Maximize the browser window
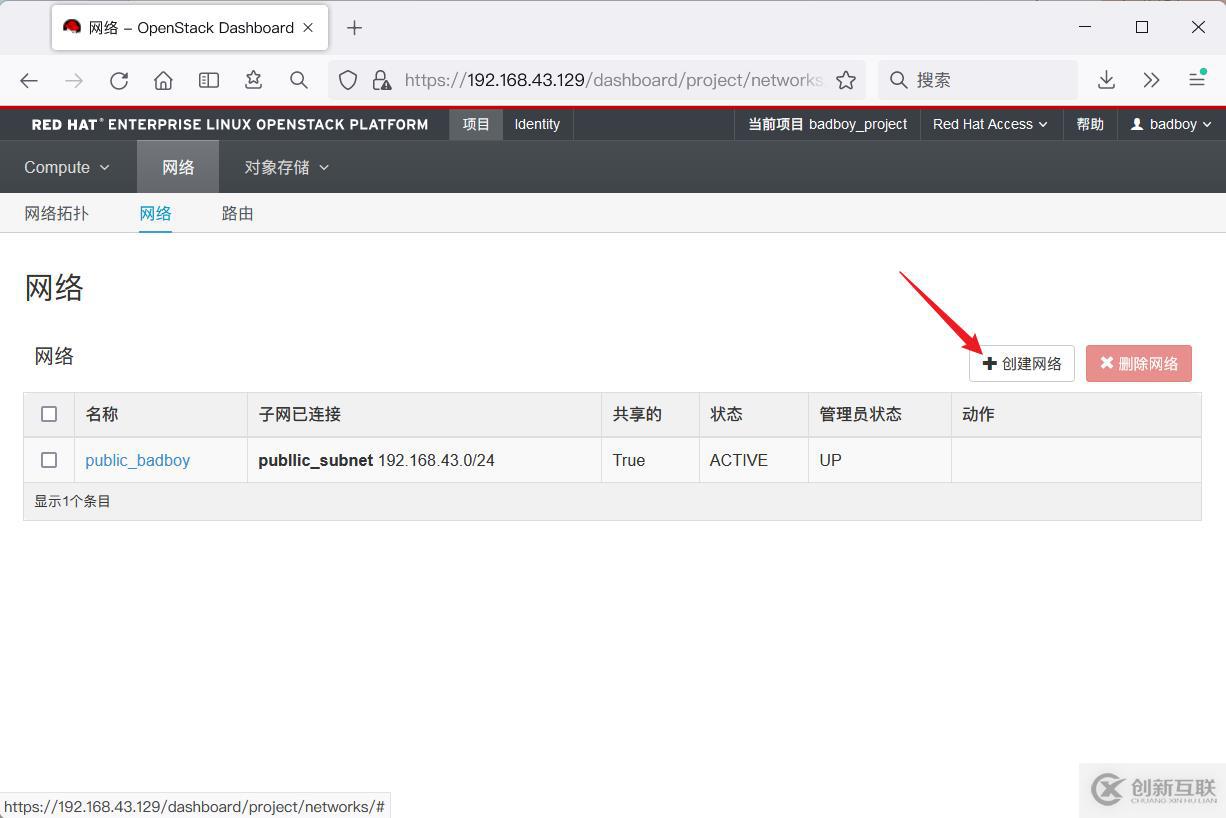1226x818 pixels. tap(1142, 27)
